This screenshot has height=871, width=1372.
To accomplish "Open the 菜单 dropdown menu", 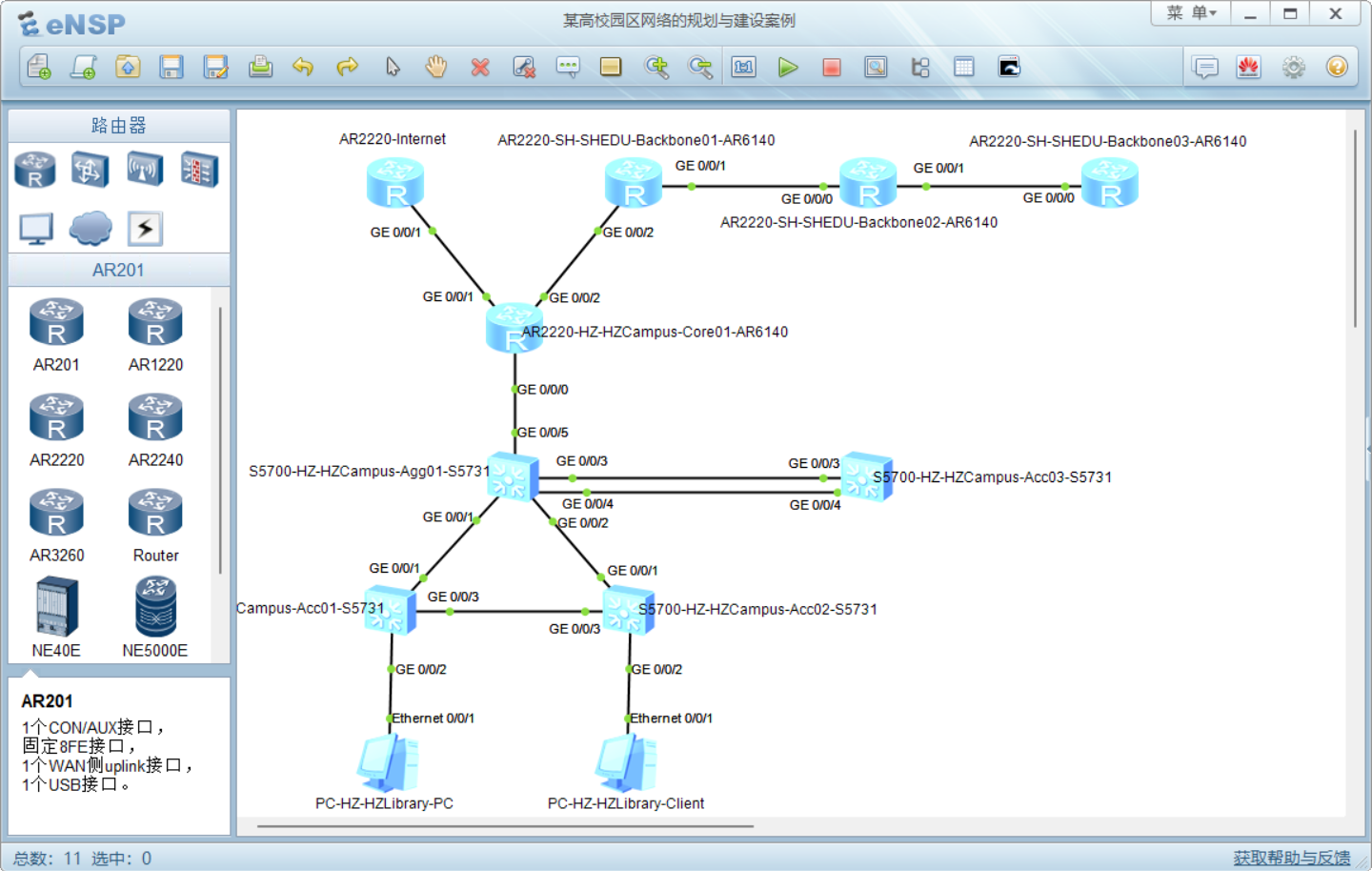I will pyautogui.click(x=1191, y=13).
